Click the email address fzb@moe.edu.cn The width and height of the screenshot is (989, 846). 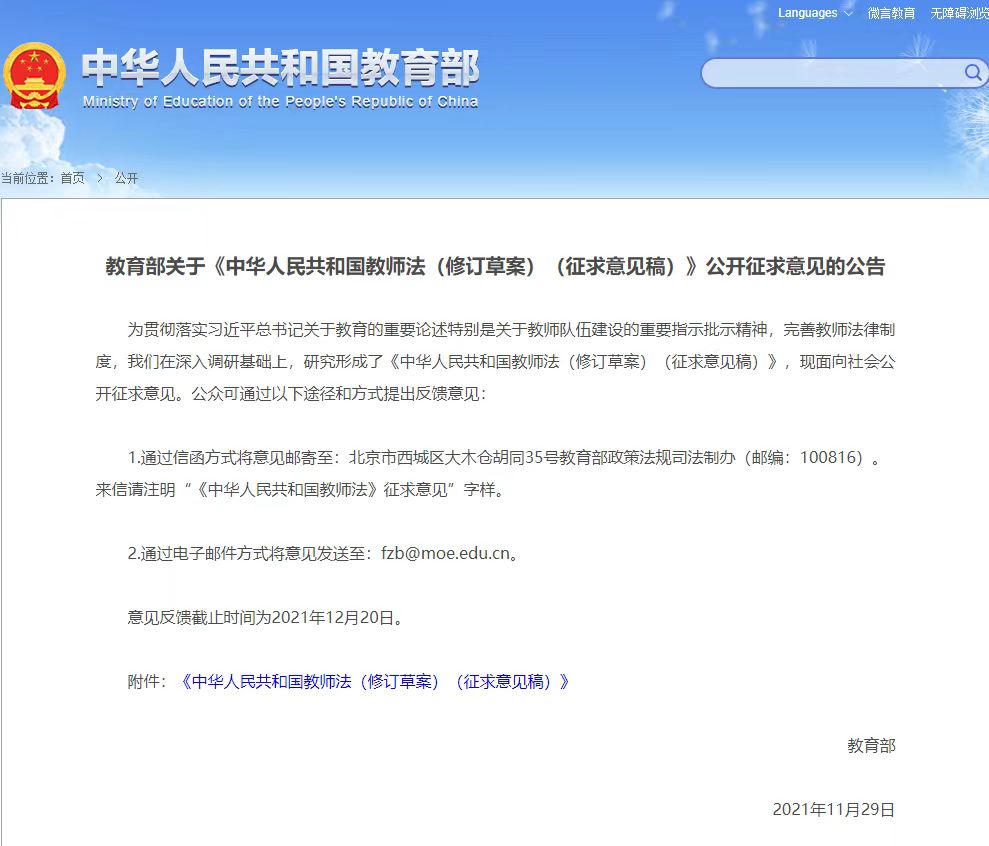tap(445, 553)
